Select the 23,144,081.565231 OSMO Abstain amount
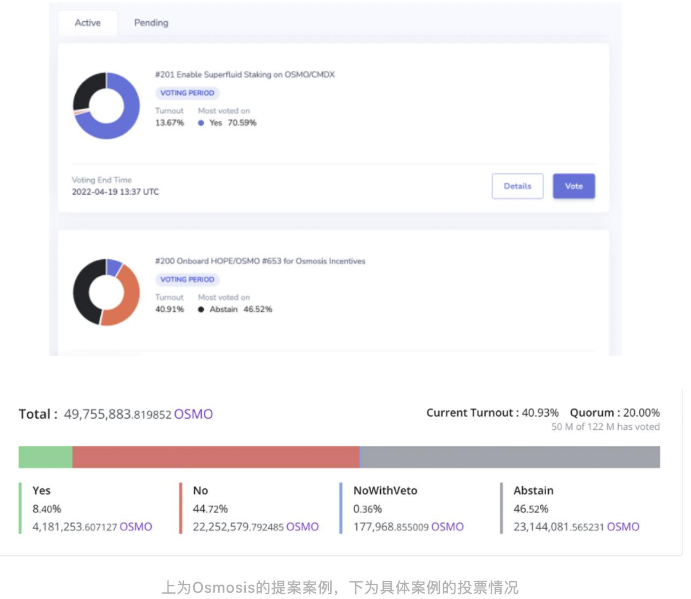Viewport: 691px width, 599px height. [x=576, y=527]
